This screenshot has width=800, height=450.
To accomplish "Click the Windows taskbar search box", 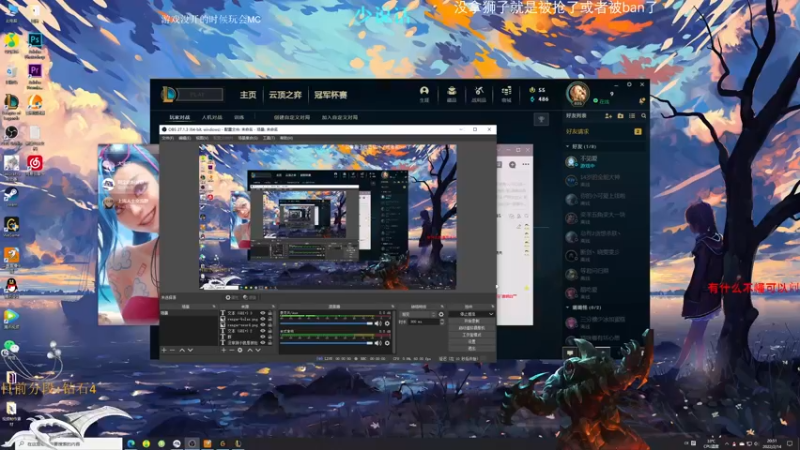I will coord(70,444).
